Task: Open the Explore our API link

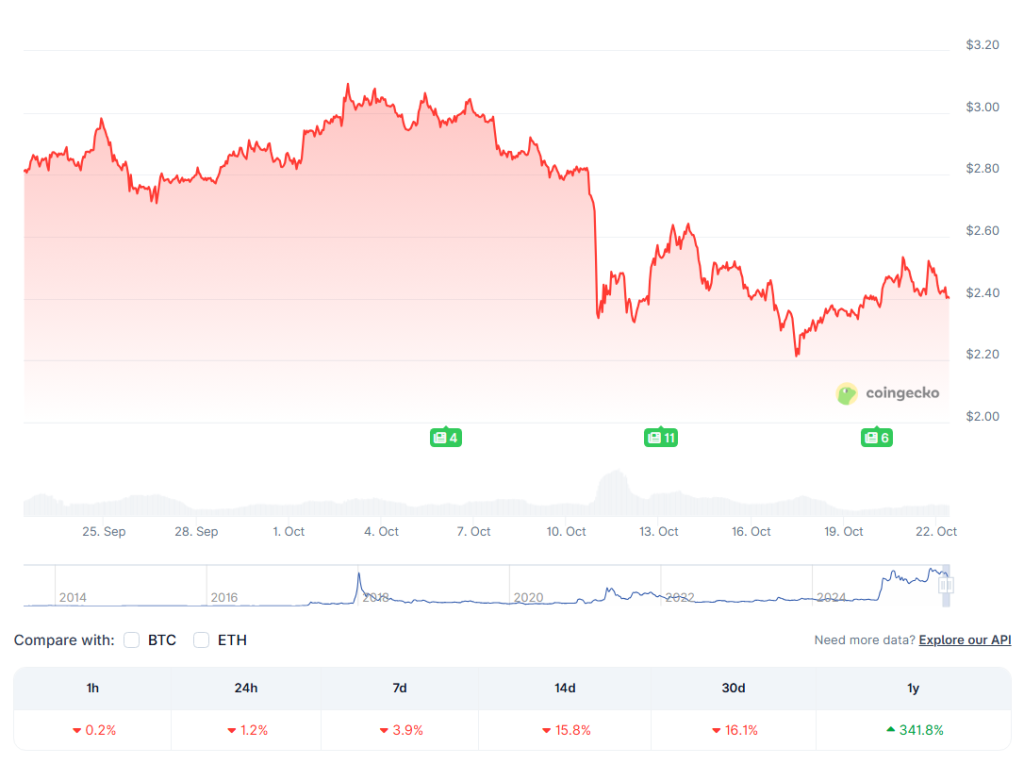Action: click(x=964, y=640)
